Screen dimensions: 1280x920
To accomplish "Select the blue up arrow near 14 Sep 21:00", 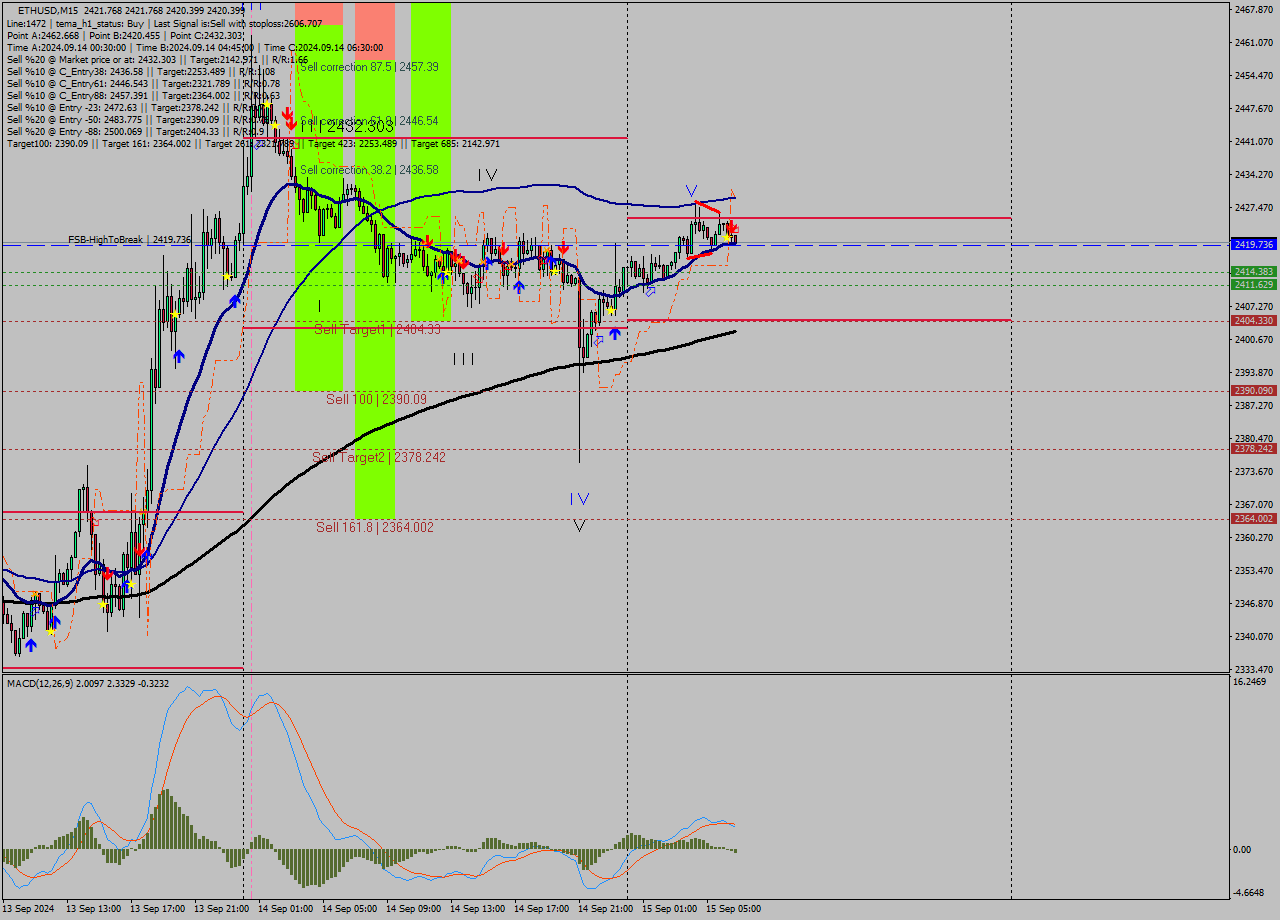I will 614,333.
